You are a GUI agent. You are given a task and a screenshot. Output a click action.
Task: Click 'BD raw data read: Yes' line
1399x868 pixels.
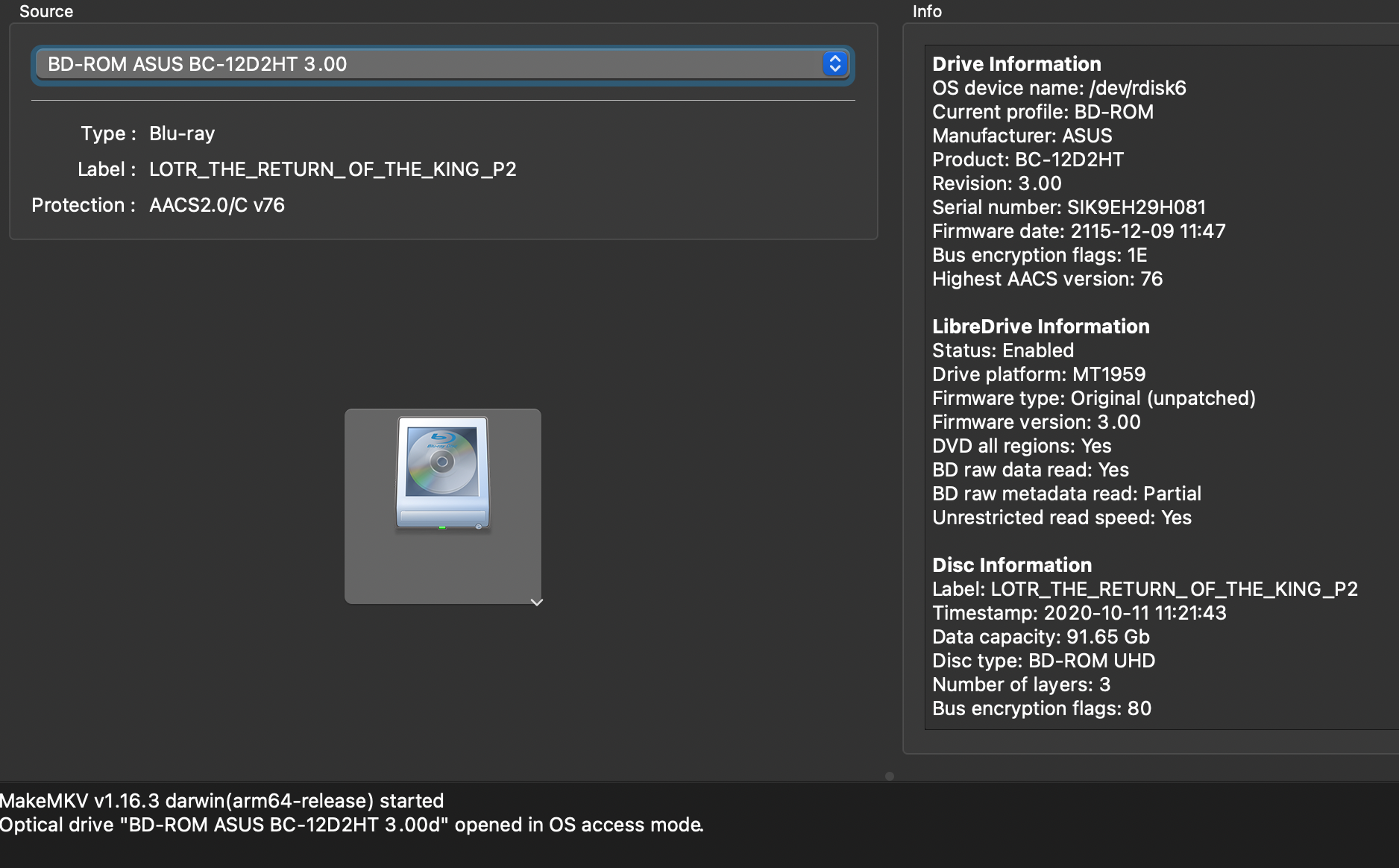coord(1031,470)
